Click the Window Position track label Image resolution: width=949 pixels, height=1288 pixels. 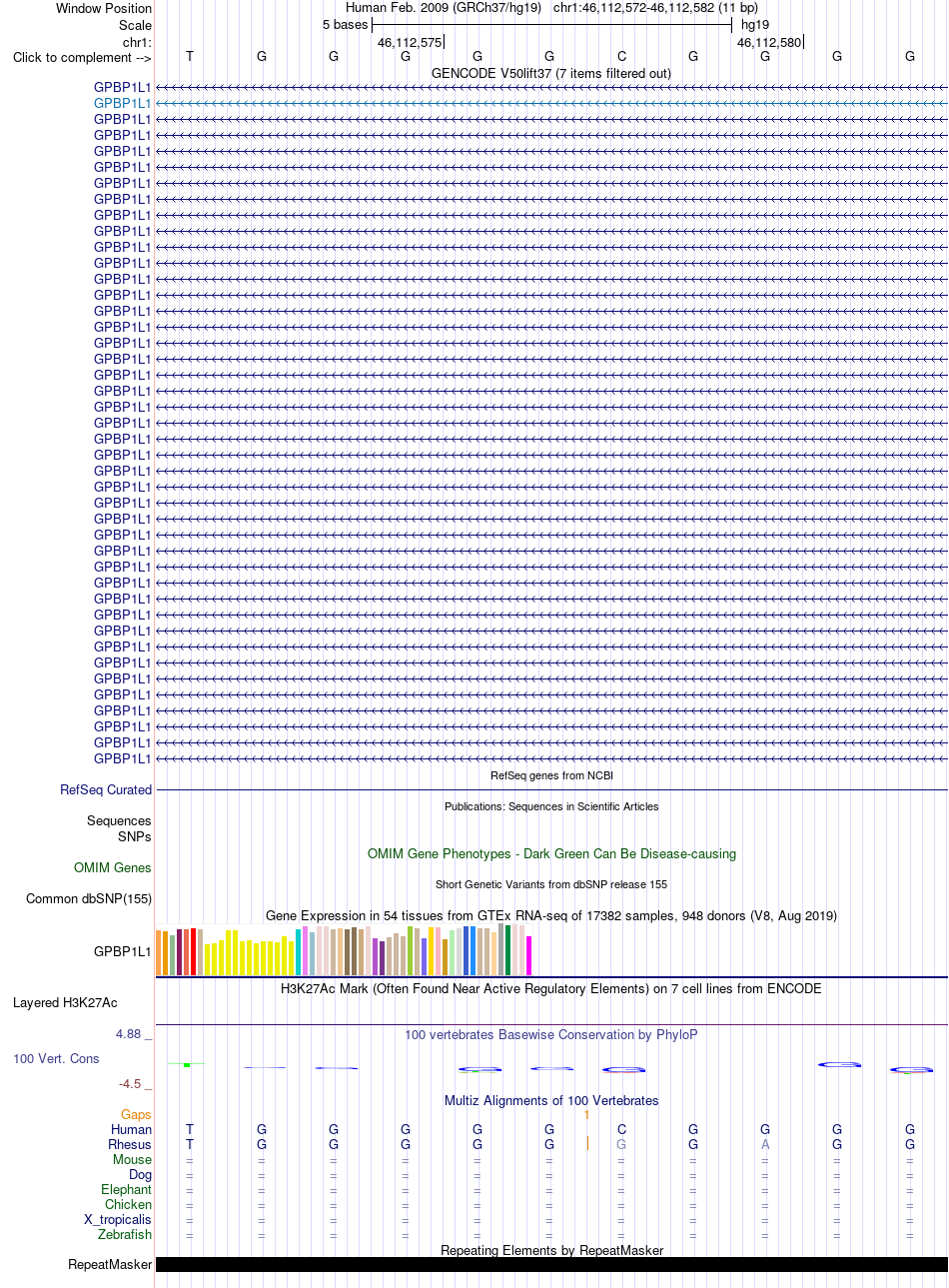104,8
